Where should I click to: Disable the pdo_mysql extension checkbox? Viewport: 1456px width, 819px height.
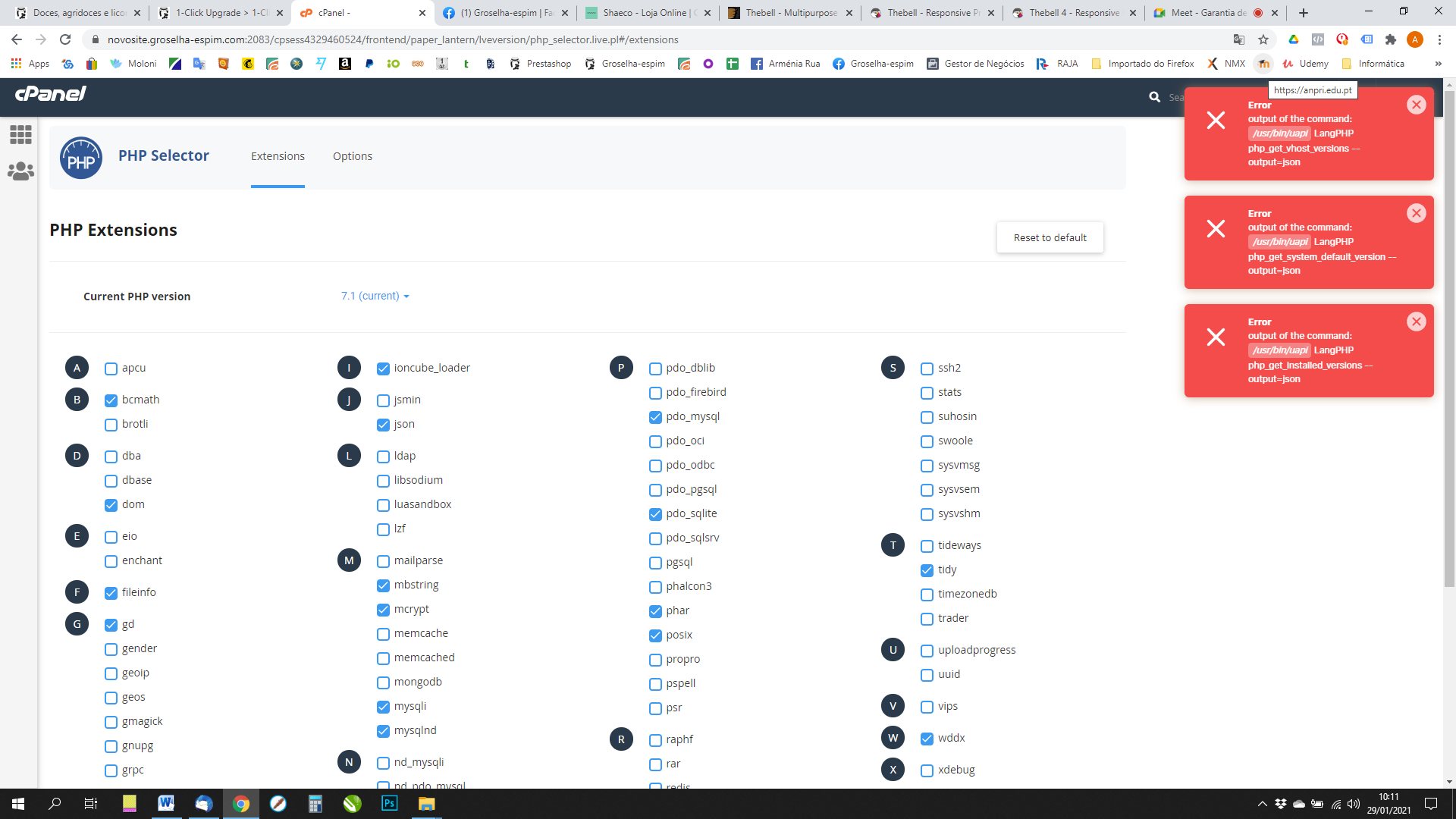(x=655, y=417)
